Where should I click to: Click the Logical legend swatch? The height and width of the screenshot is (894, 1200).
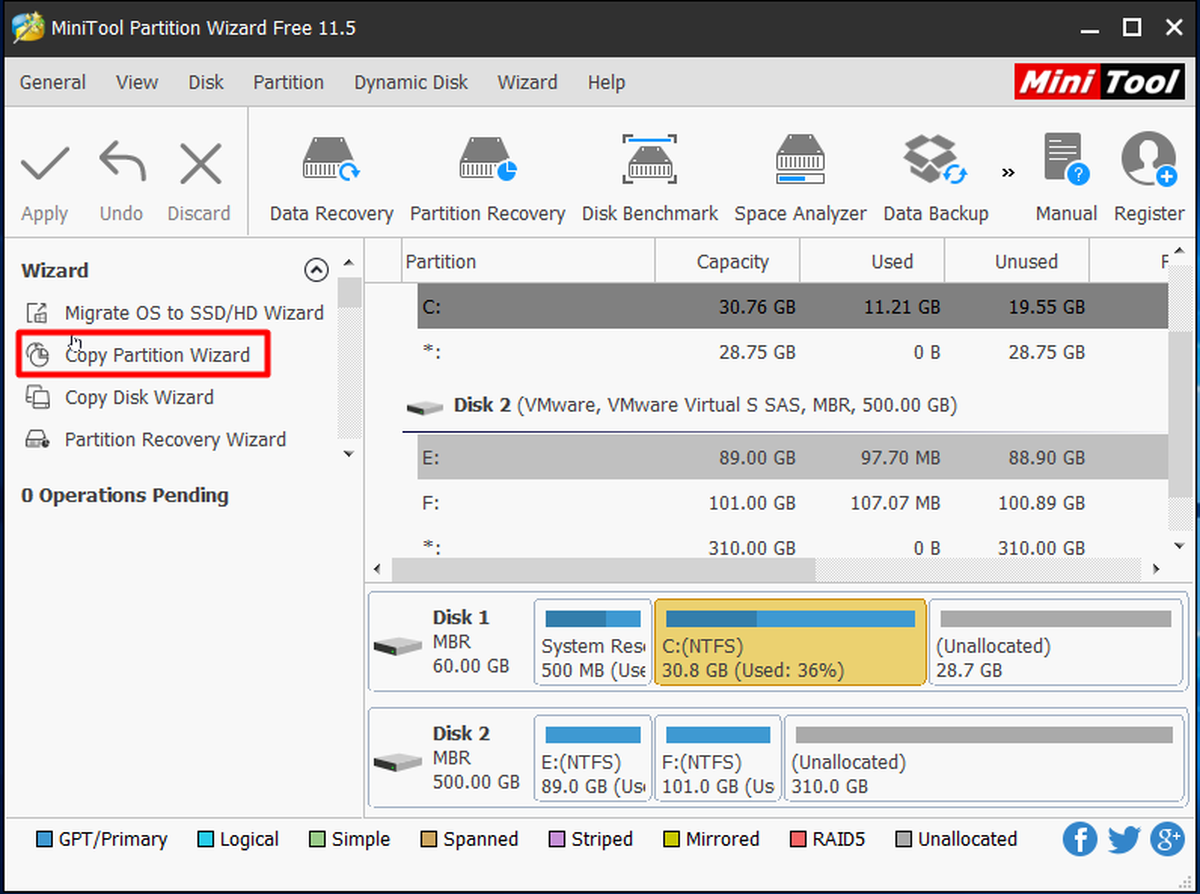[x=205, y=839]
